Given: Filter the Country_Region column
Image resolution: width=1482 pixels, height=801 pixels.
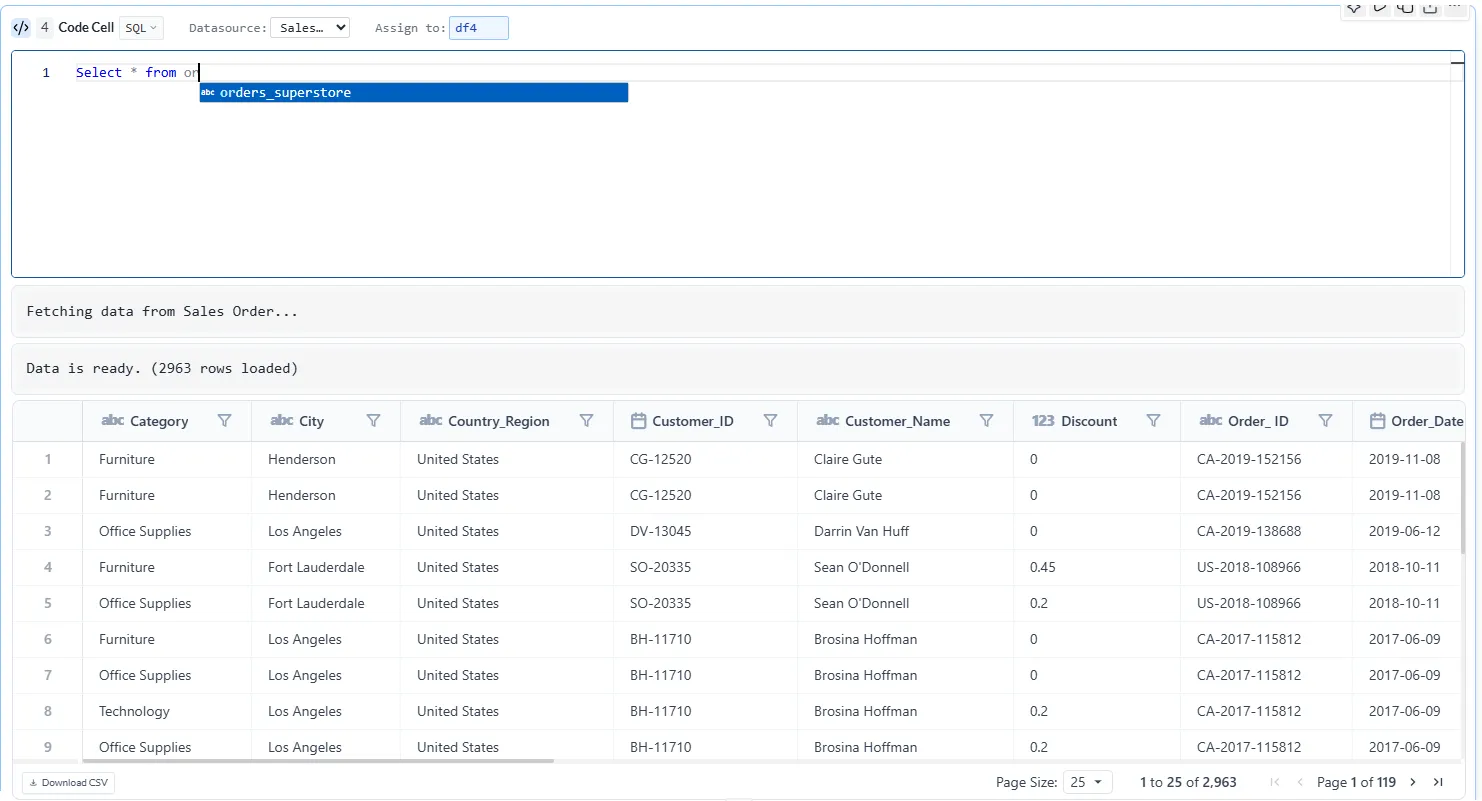Looking at the screenshot, I should tap(587, 421).
